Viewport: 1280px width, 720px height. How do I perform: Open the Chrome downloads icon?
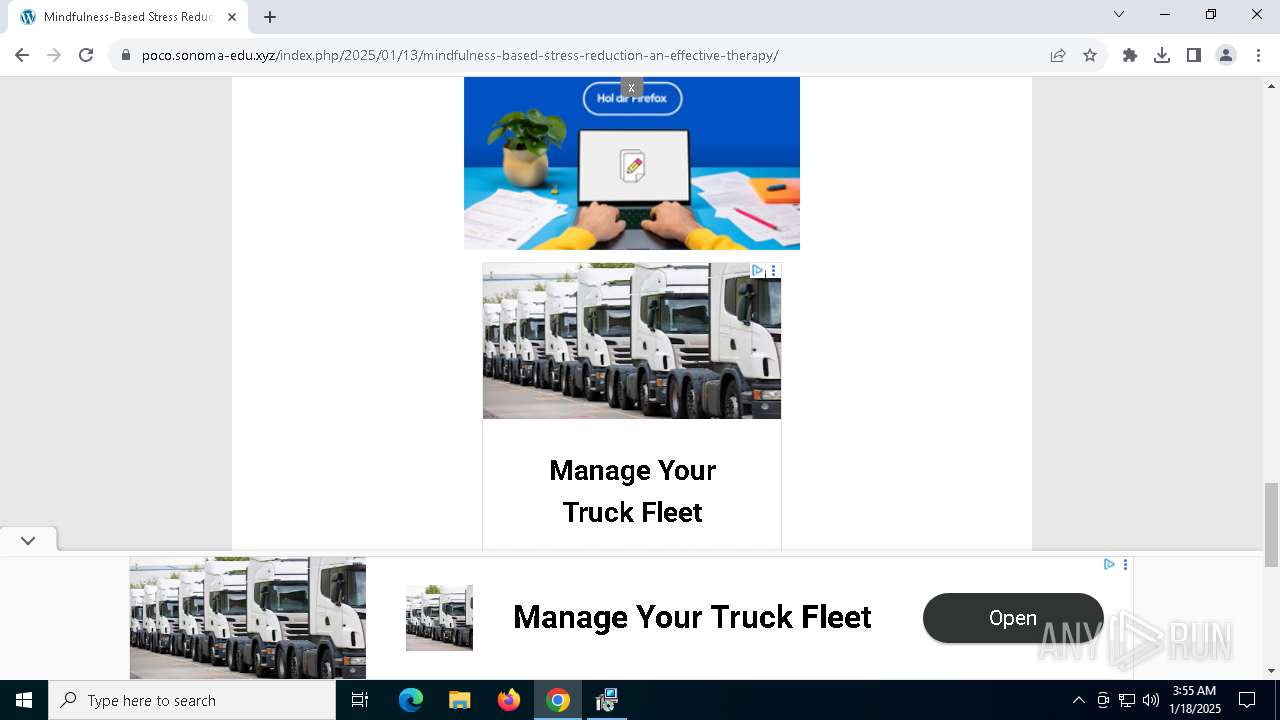(x=1162, y=55)
